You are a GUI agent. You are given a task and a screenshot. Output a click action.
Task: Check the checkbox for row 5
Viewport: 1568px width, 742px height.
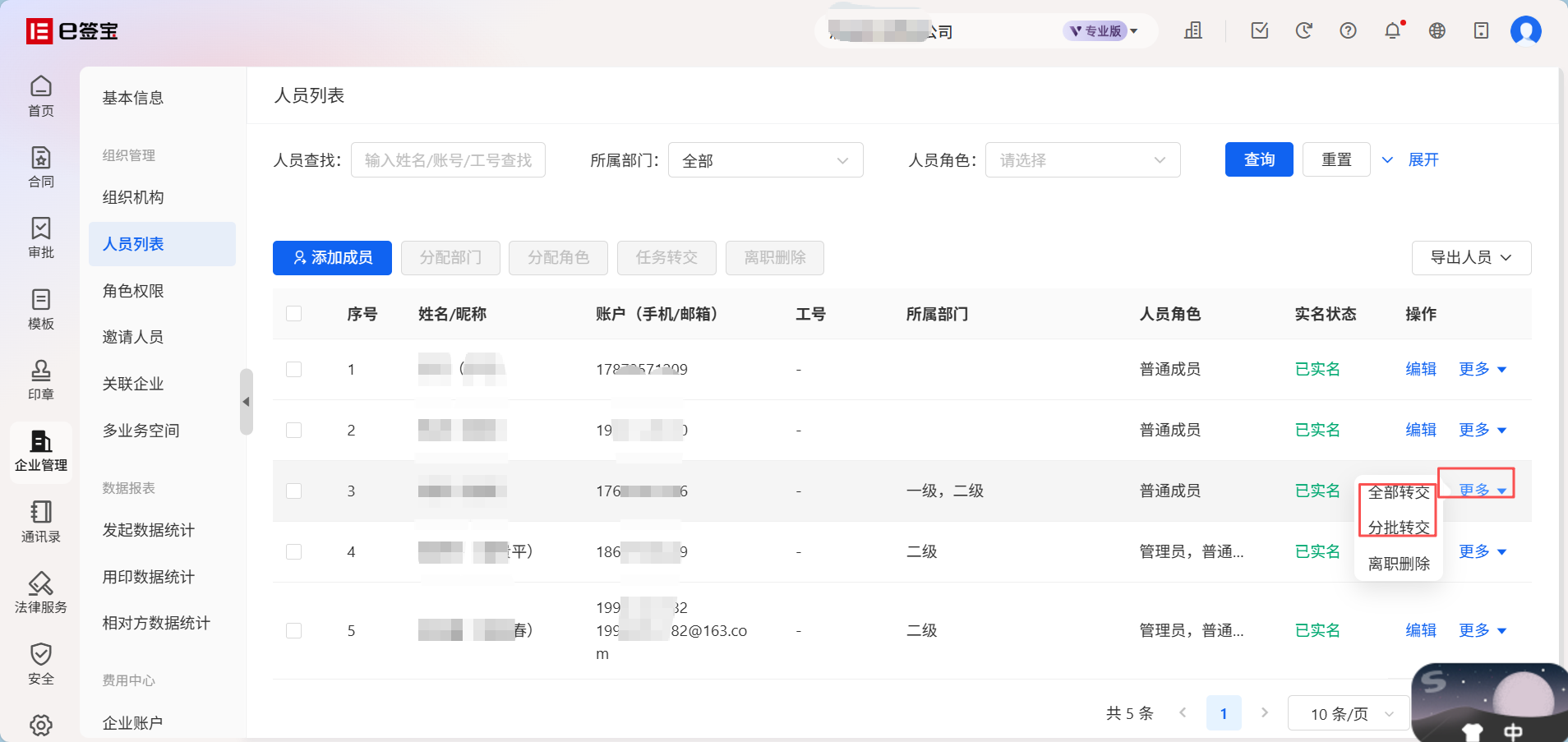[293, 630]
